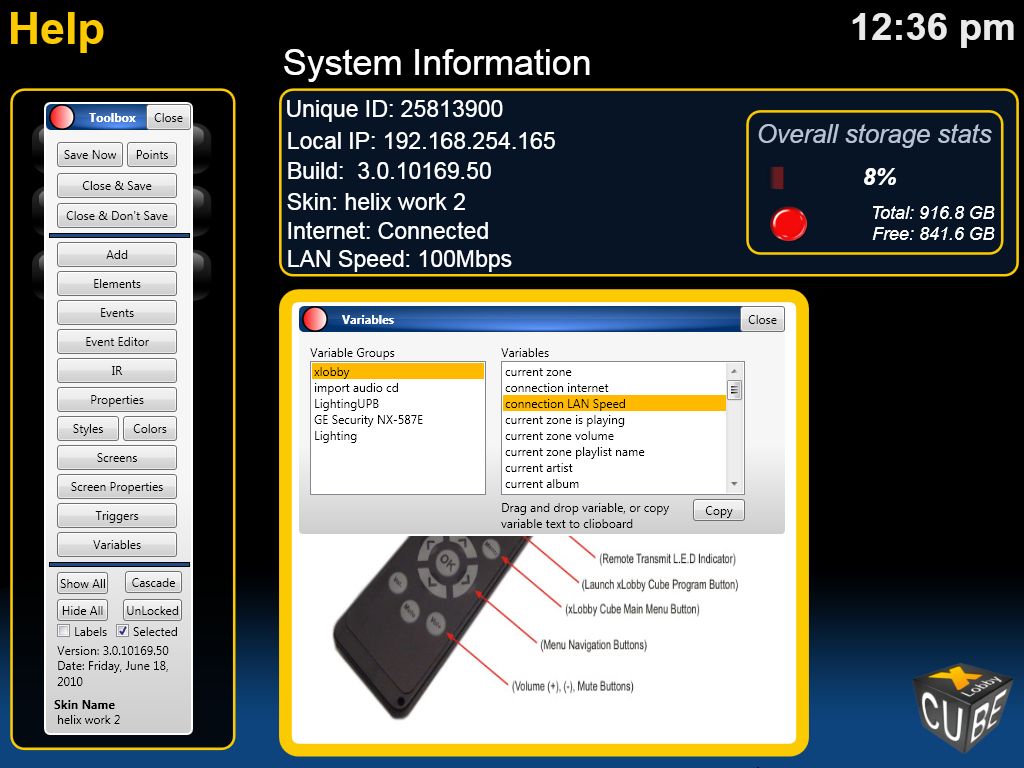Viewport: 1024px width, 768px height.
Task: Click the Help screen title
Action: 57,30
